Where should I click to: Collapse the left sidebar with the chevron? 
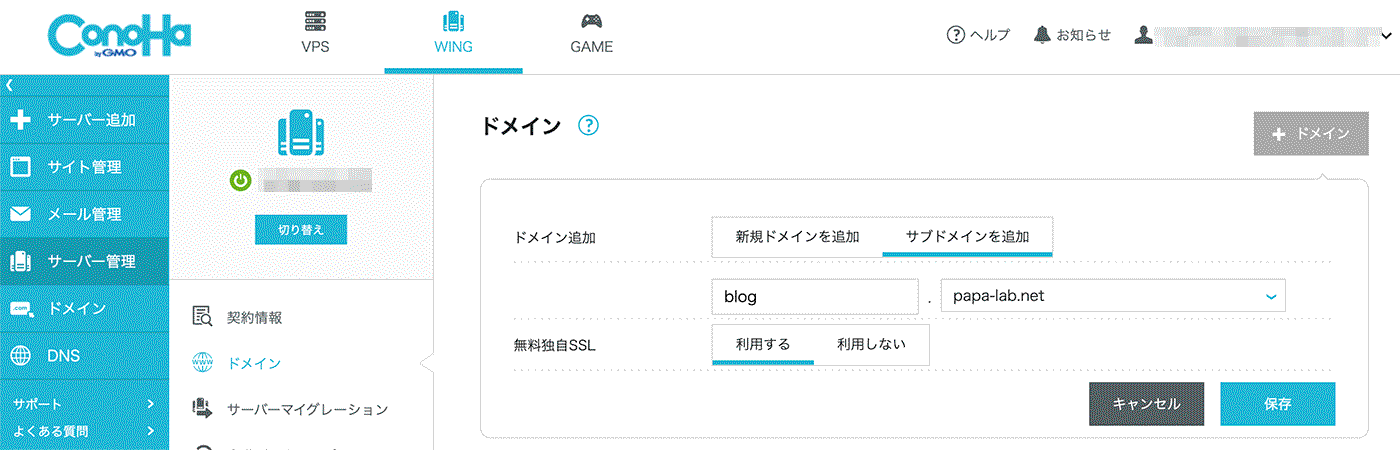pyautogui.click(x=9, y=85)
